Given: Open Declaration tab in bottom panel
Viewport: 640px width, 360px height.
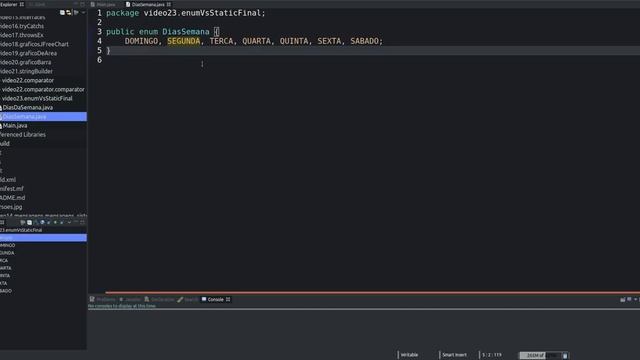Looking at the screenshot, I should tap(159, 300).
